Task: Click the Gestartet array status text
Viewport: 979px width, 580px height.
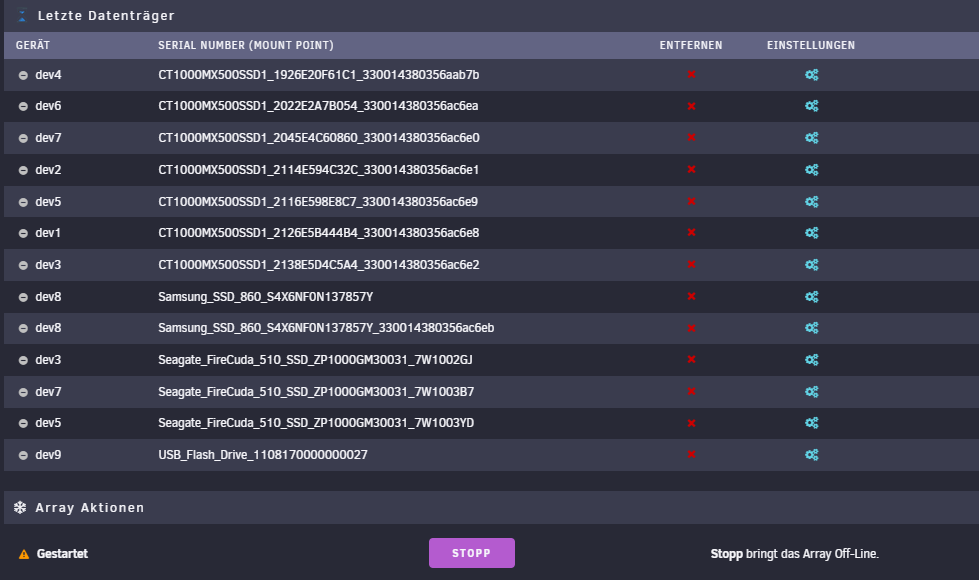Action: pos(62,554)
